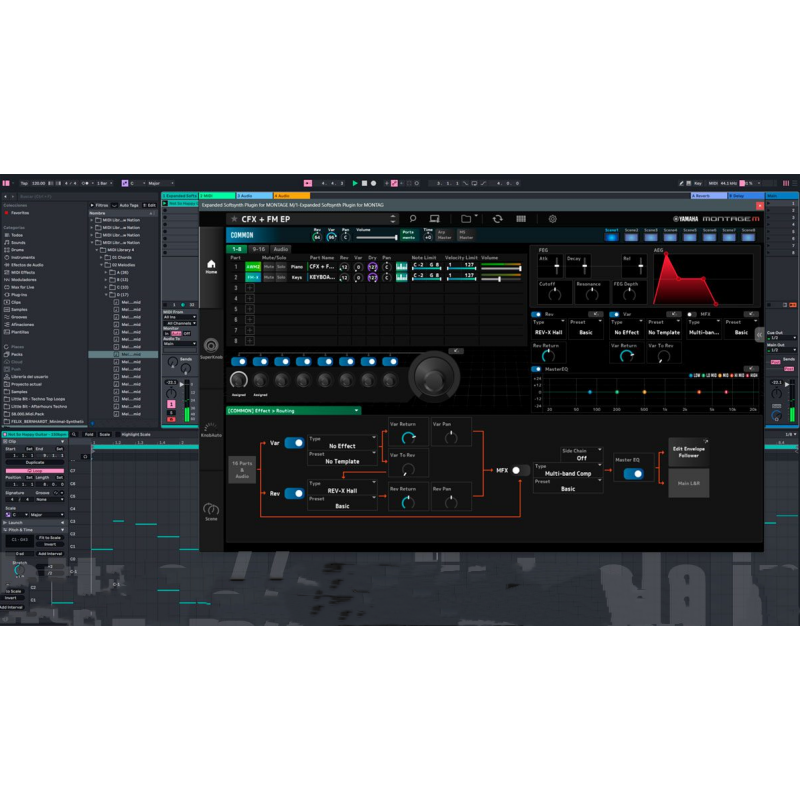800x800 pixels.
Task: Mute Part 1 Piano
Action: [269, 267]
